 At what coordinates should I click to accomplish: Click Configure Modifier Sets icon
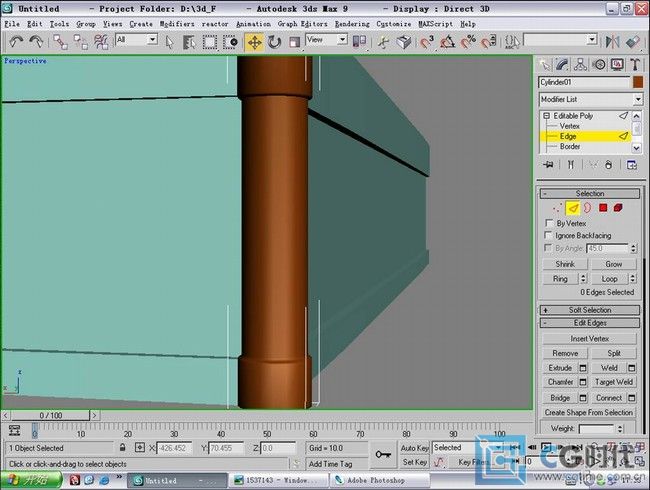(632, 165)
